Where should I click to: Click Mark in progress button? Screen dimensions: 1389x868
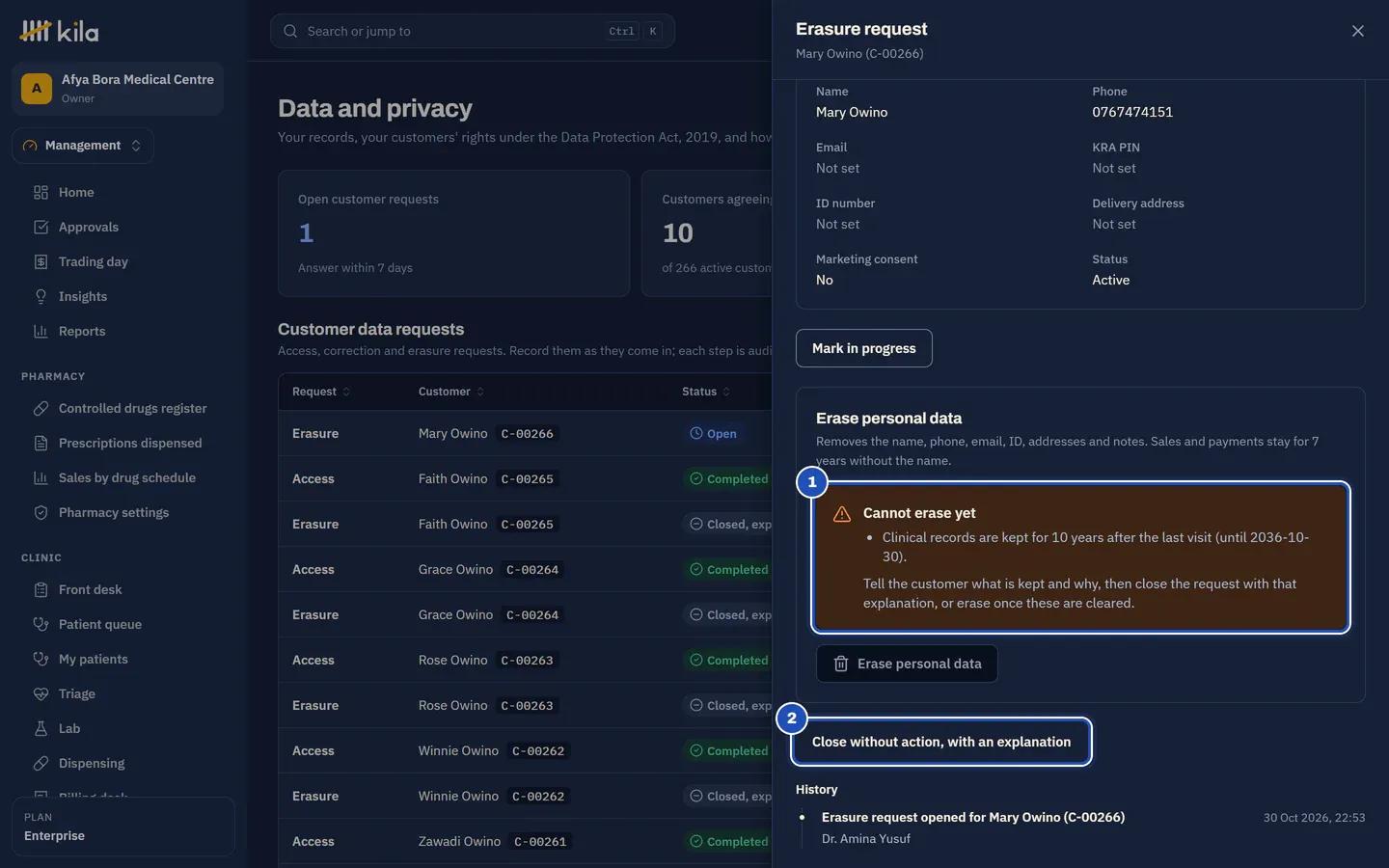coord(864,348)
